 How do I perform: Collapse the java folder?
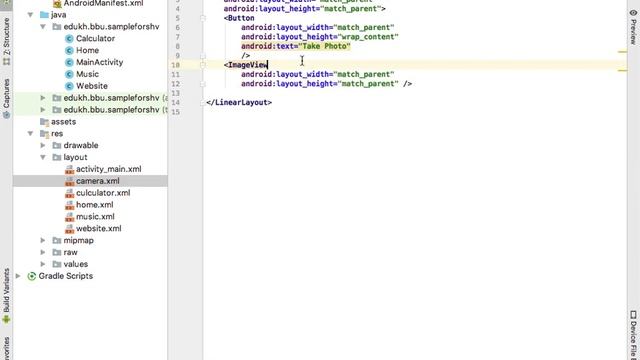30,15
